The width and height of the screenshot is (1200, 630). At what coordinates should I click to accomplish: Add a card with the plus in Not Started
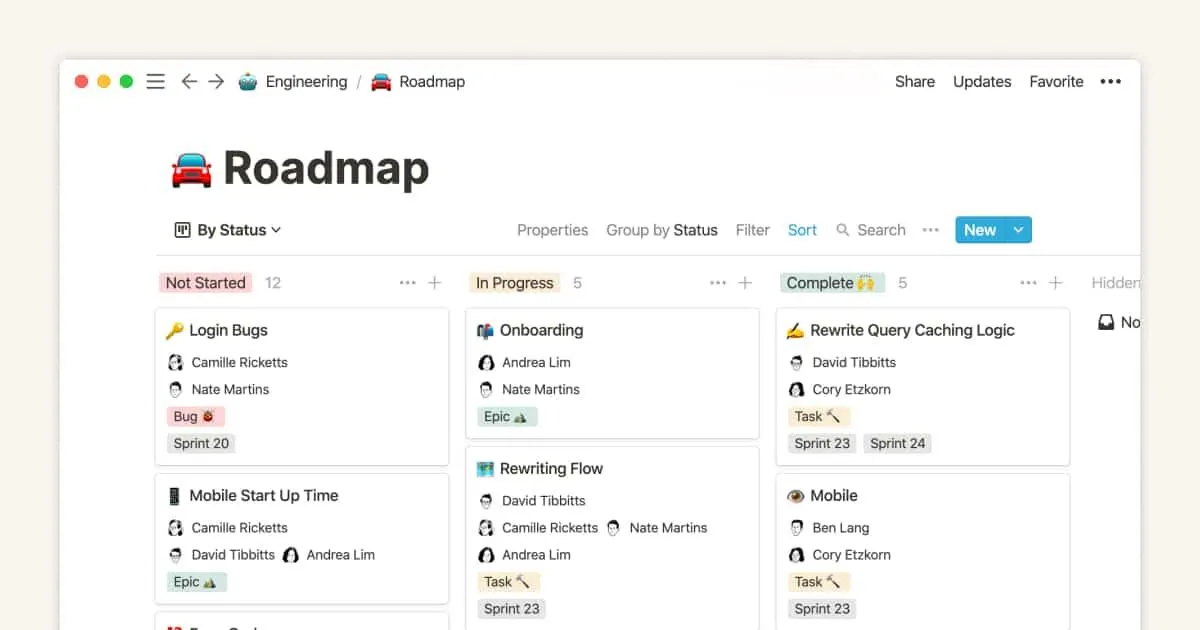434,282
